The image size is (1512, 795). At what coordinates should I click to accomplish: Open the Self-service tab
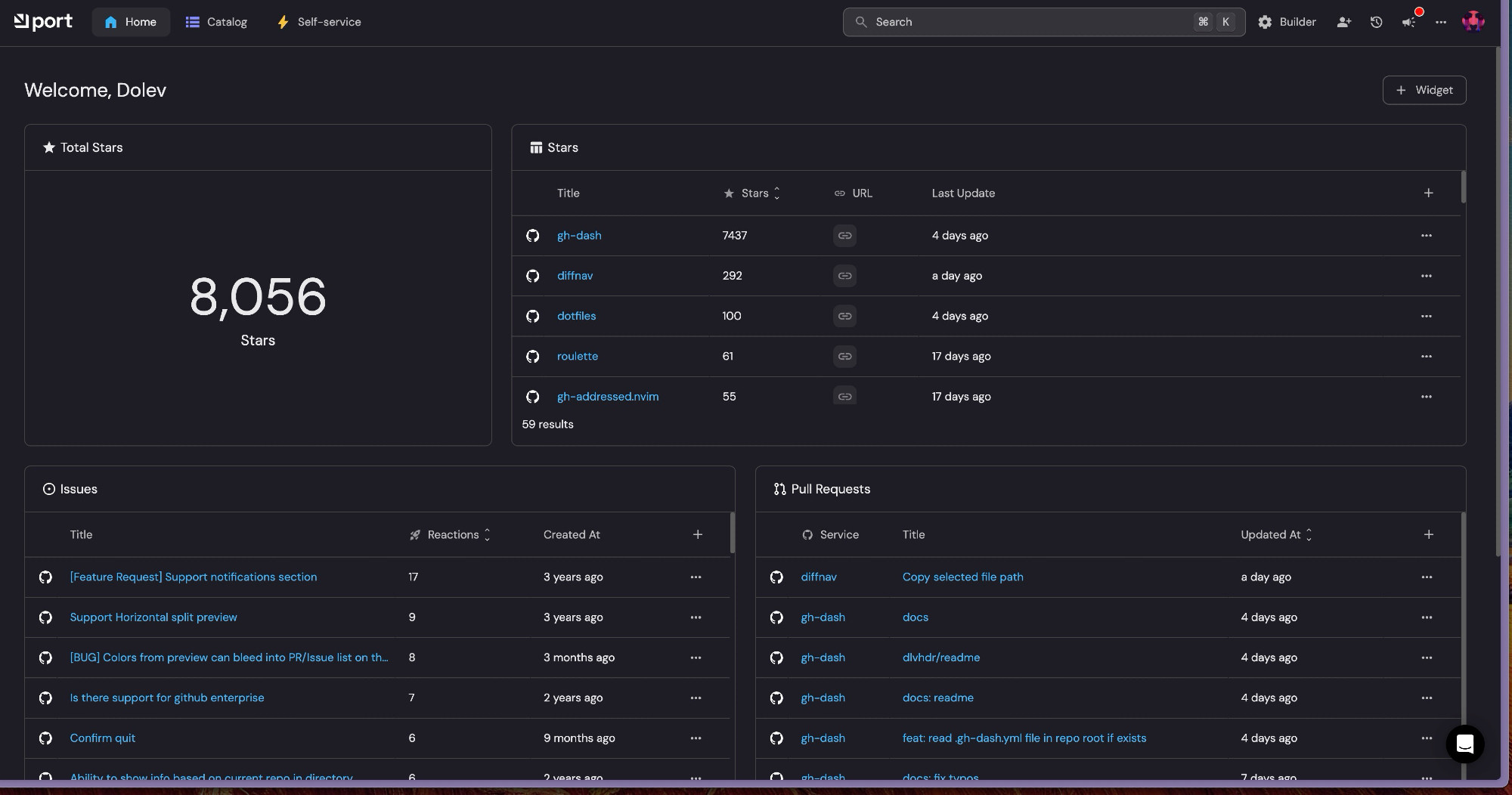(318, 22)
